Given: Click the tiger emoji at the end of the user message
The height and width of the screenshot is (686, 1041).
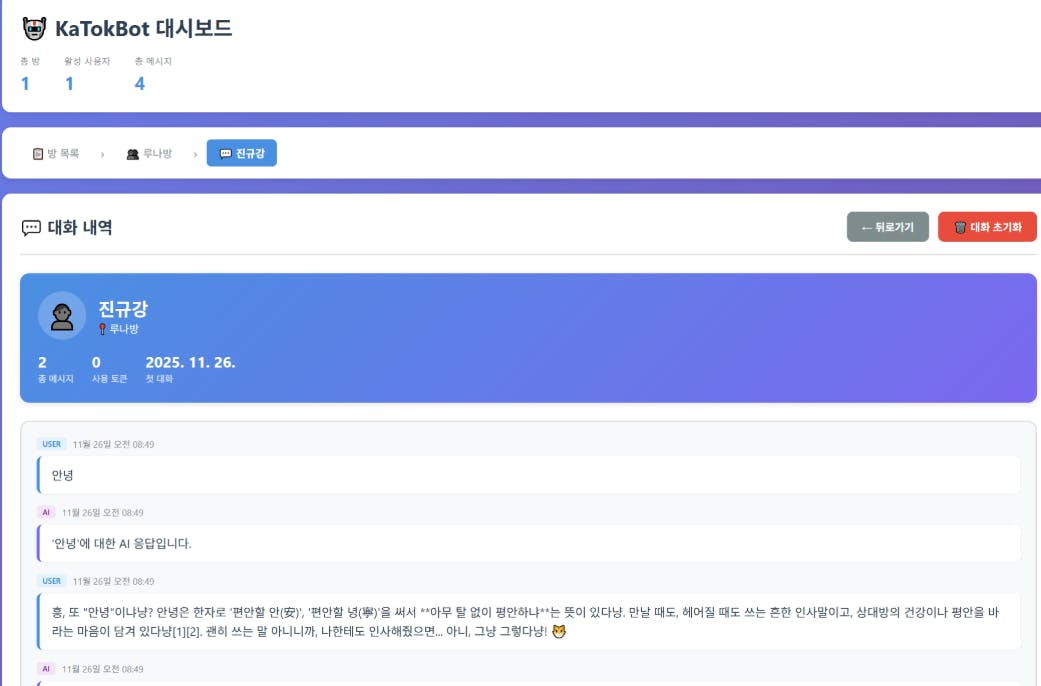Looking at the screenshot, I should pyautogui.click(x=561, y=631).
